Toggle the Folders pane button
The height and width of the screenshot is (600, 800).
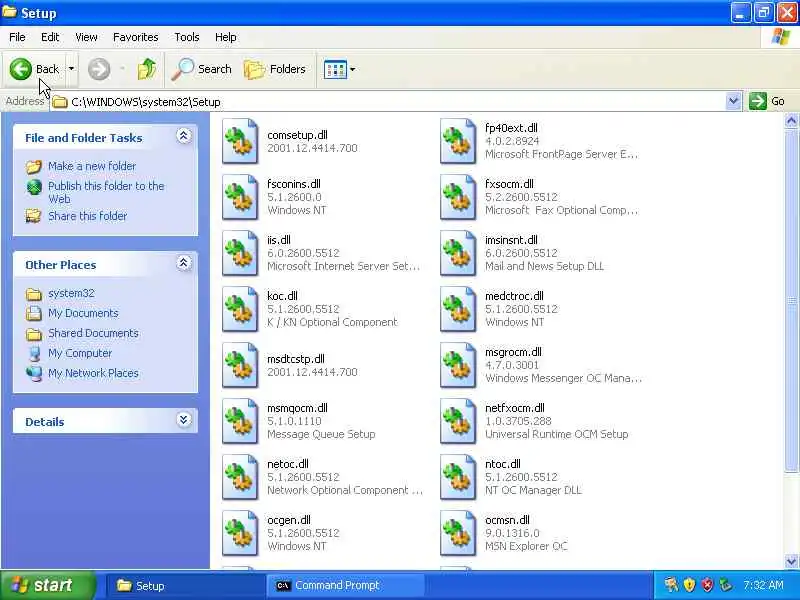coord(275,69)
